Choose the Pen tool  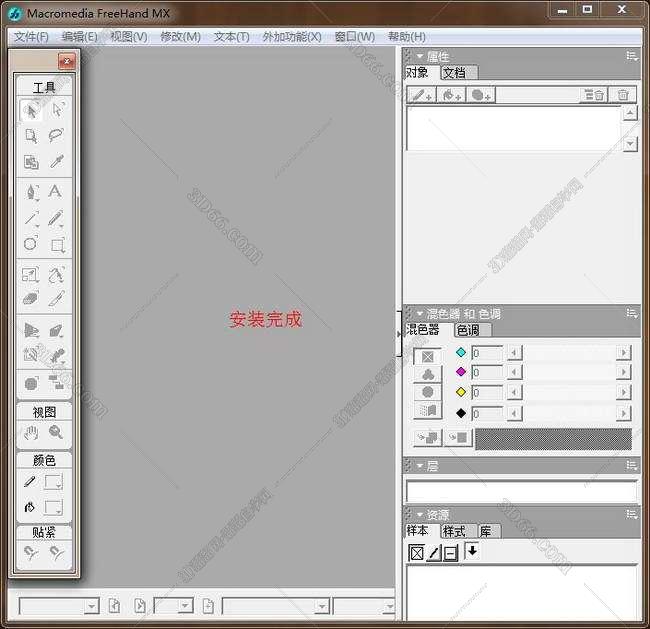click(x=31, y=191)
